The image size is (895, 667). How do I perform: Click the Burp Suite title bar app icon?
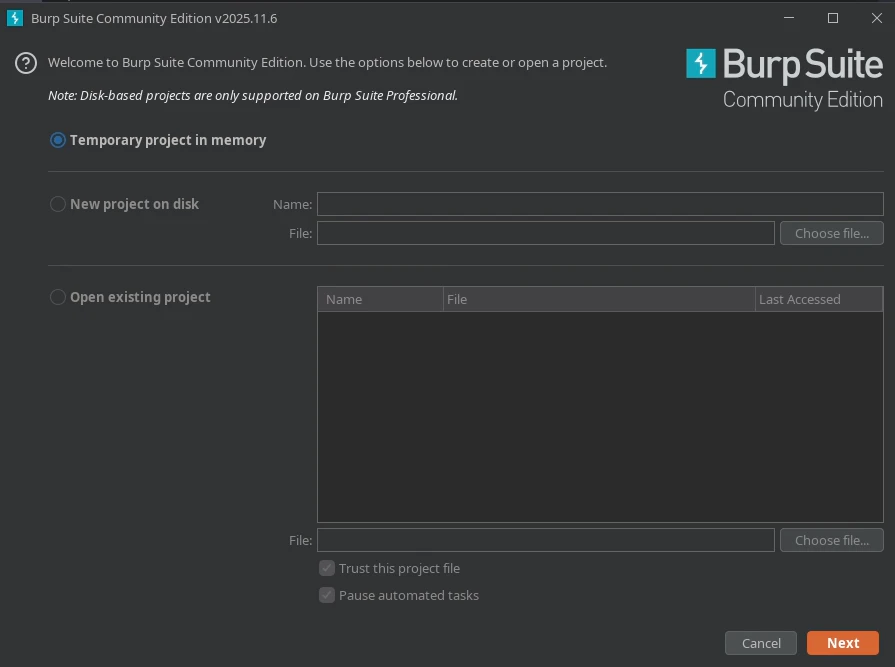point(15,18)
